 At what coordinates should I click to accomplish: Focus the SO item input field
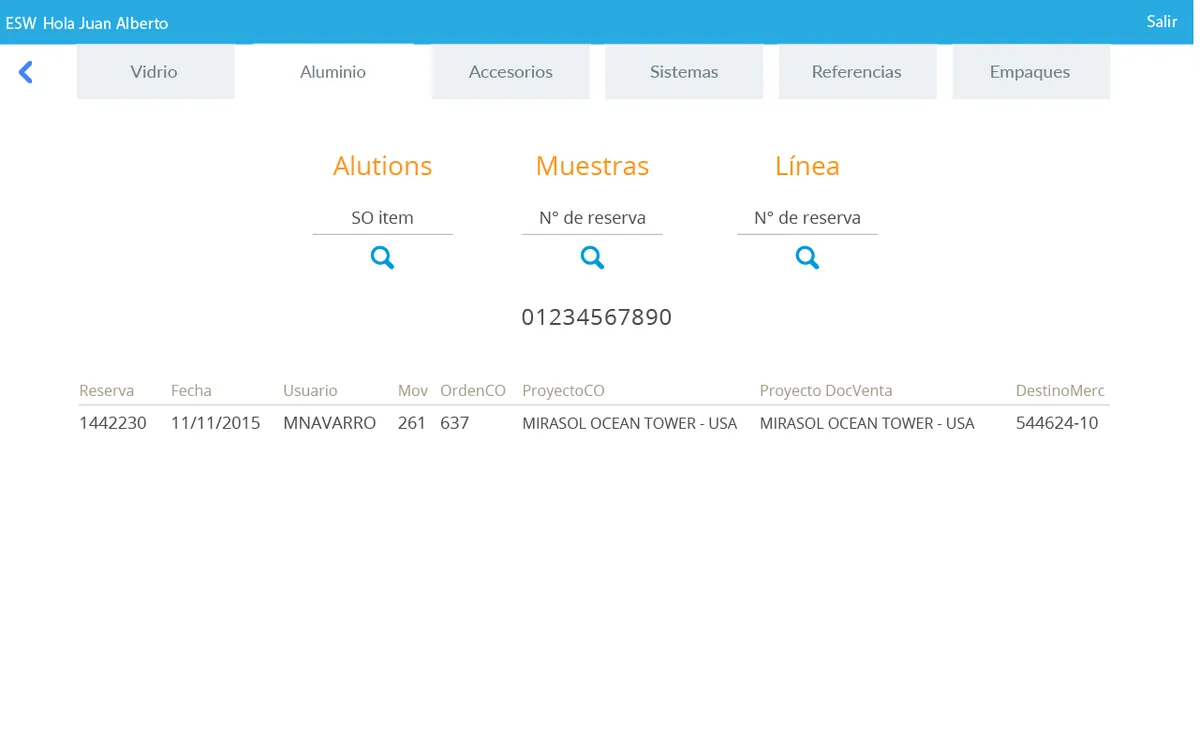point(382,218)
